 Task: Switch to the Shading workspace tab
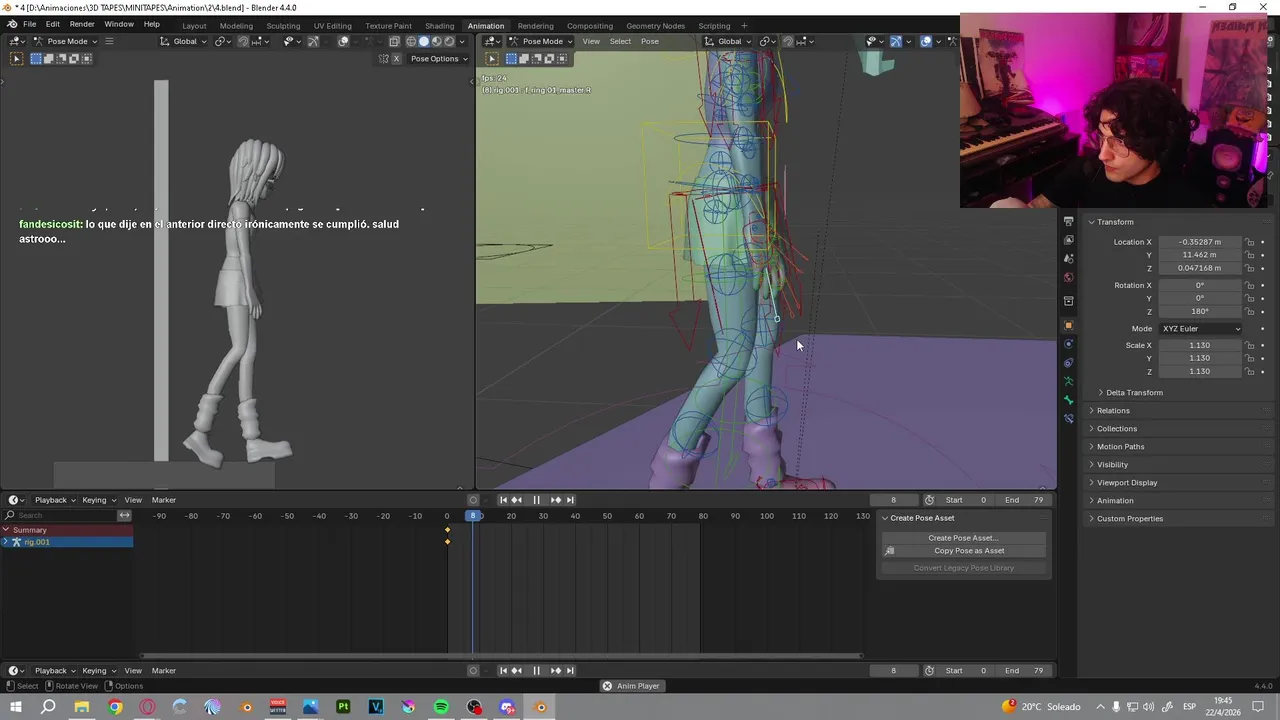pos(439,26)
